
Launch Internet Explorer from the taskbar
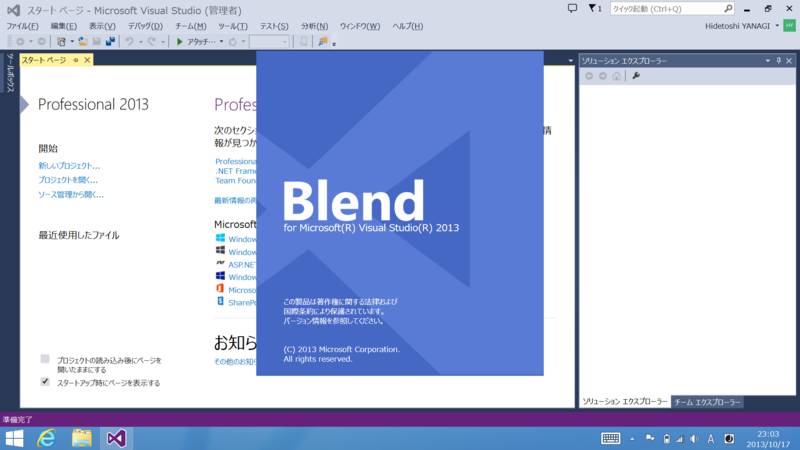coord(46,438)
